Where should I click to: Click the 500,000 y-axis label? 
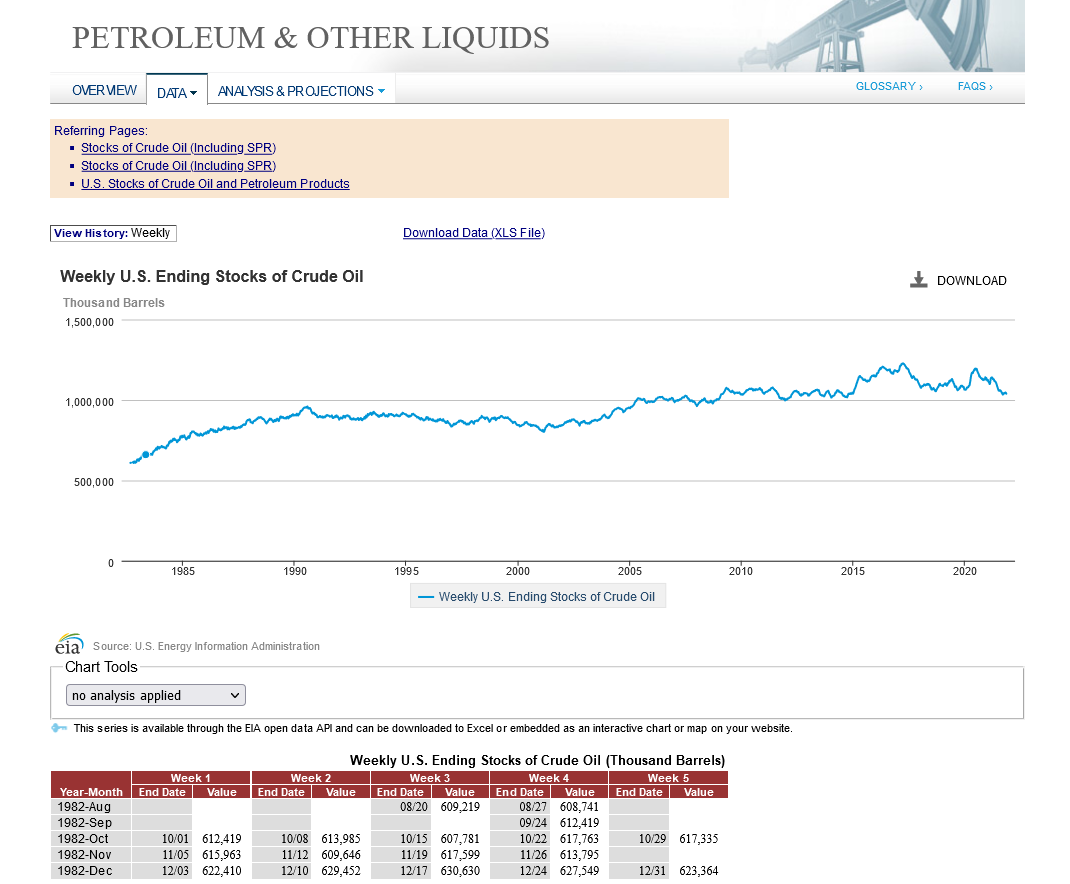94,482
